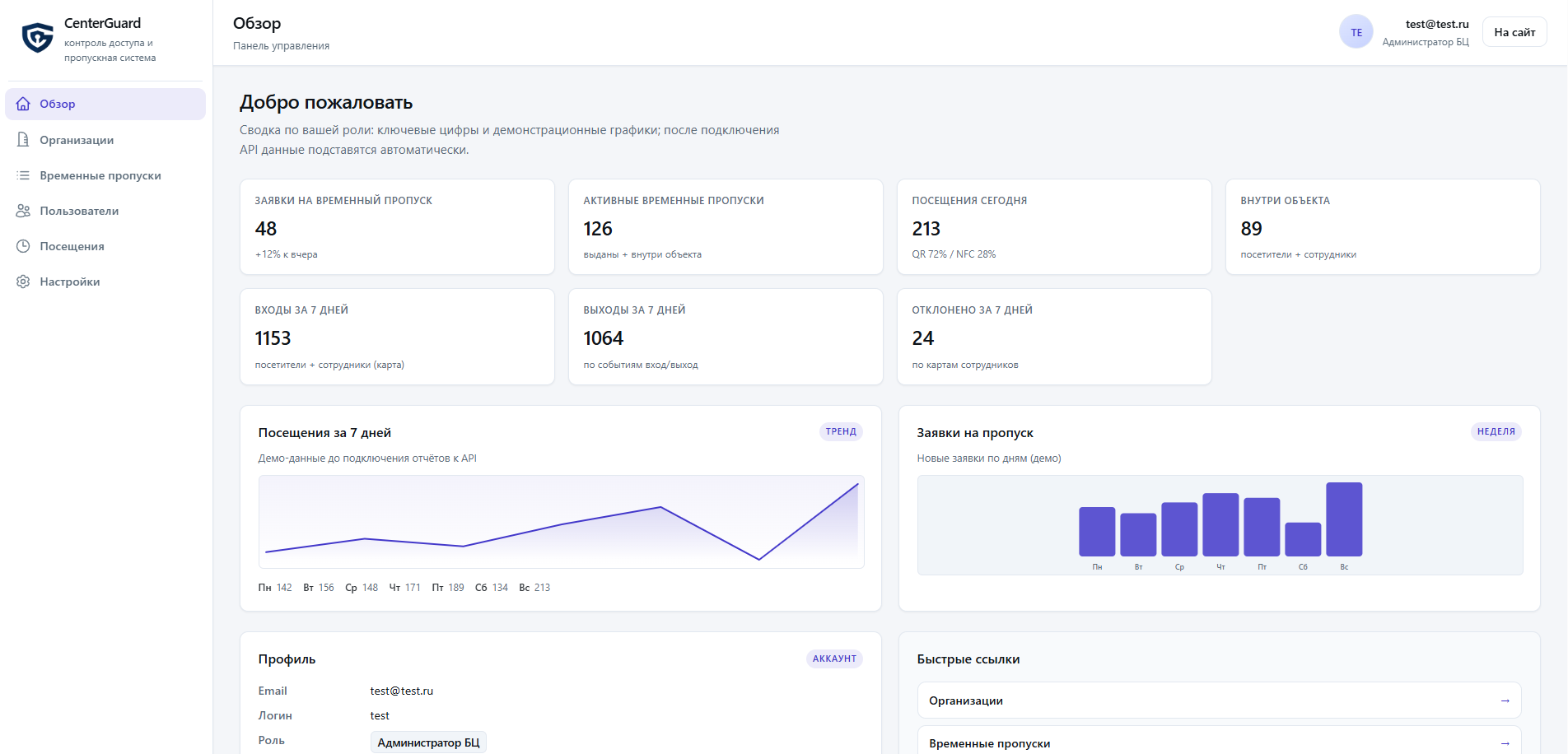Click the arrow on Временные пропуски quick link
The image size is (1568, 754).
(1505, 743)
